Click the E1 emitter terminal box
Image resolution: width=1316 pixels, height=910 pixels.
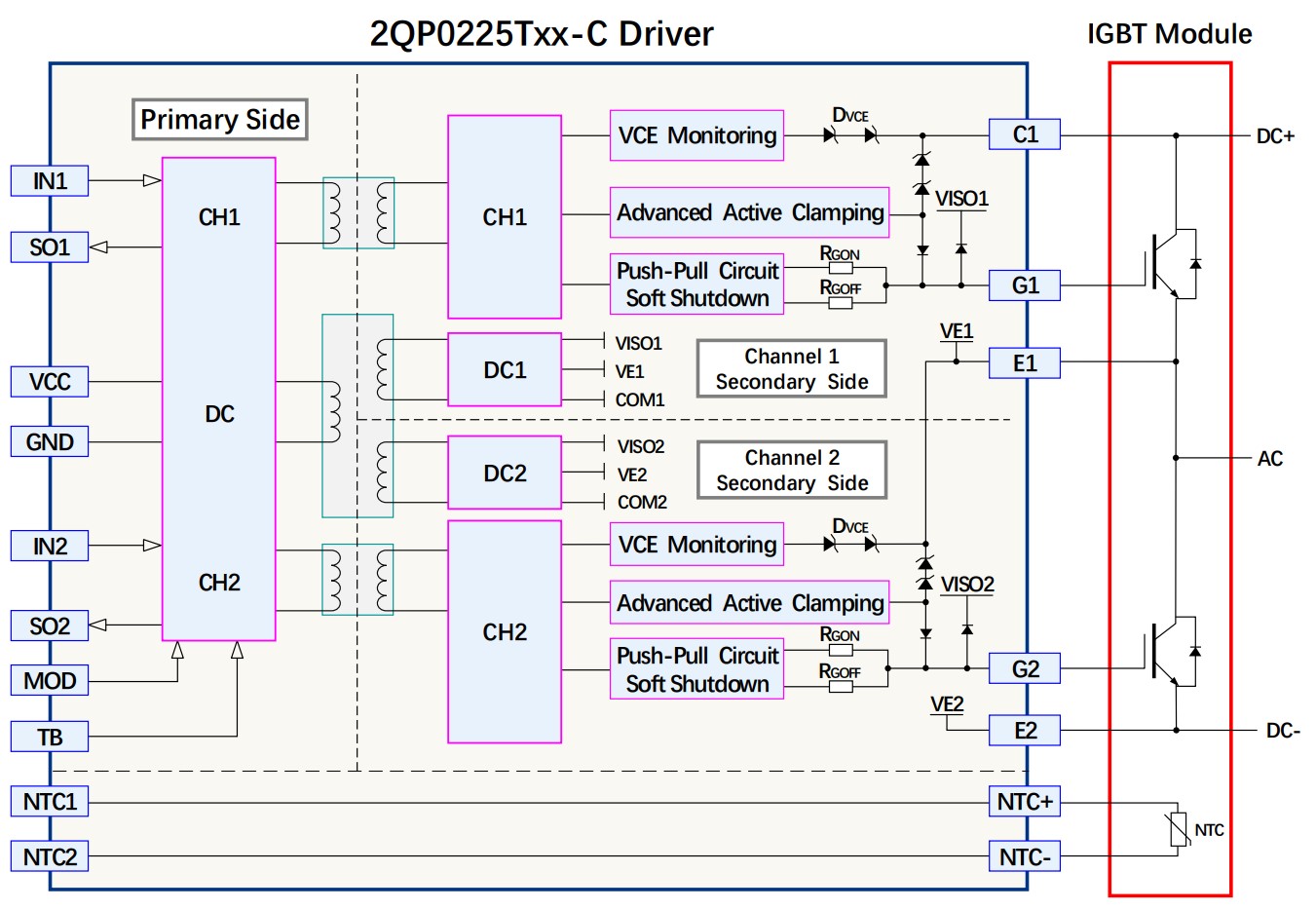pos(1025,363)
